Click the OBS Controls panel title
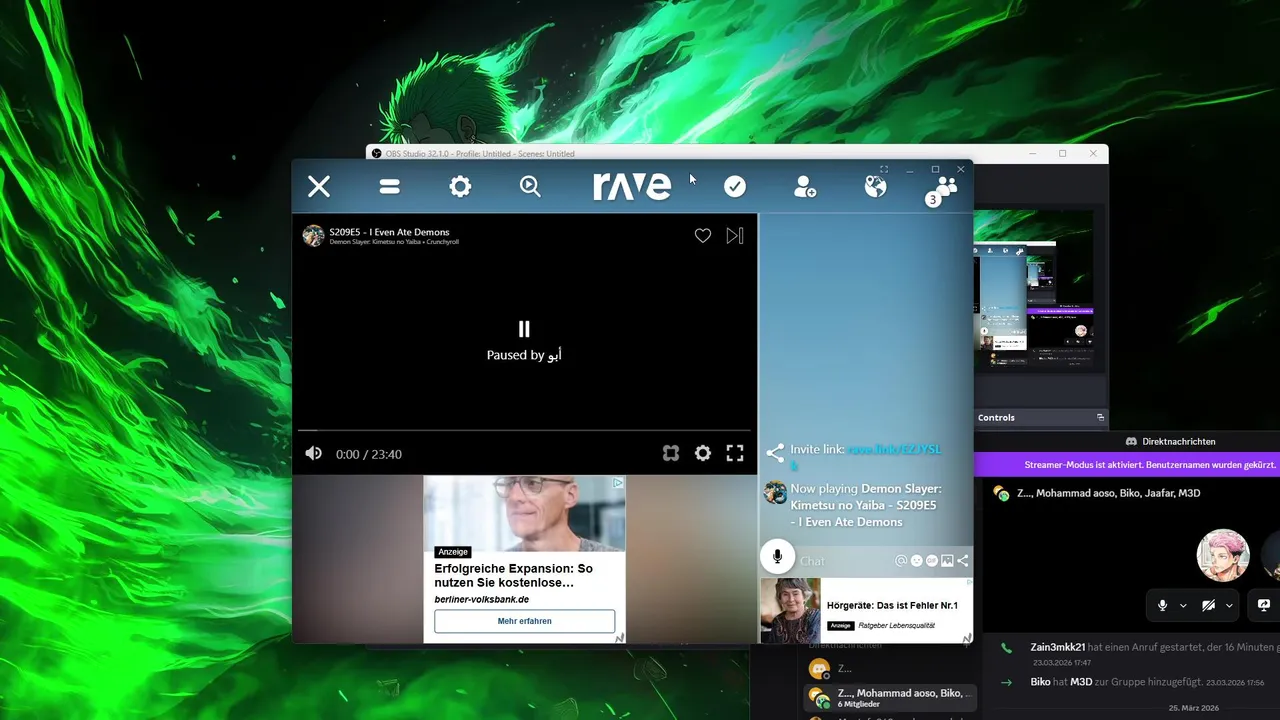Image resolution: width=1280 pixels, height=720 pixels. 996,417
